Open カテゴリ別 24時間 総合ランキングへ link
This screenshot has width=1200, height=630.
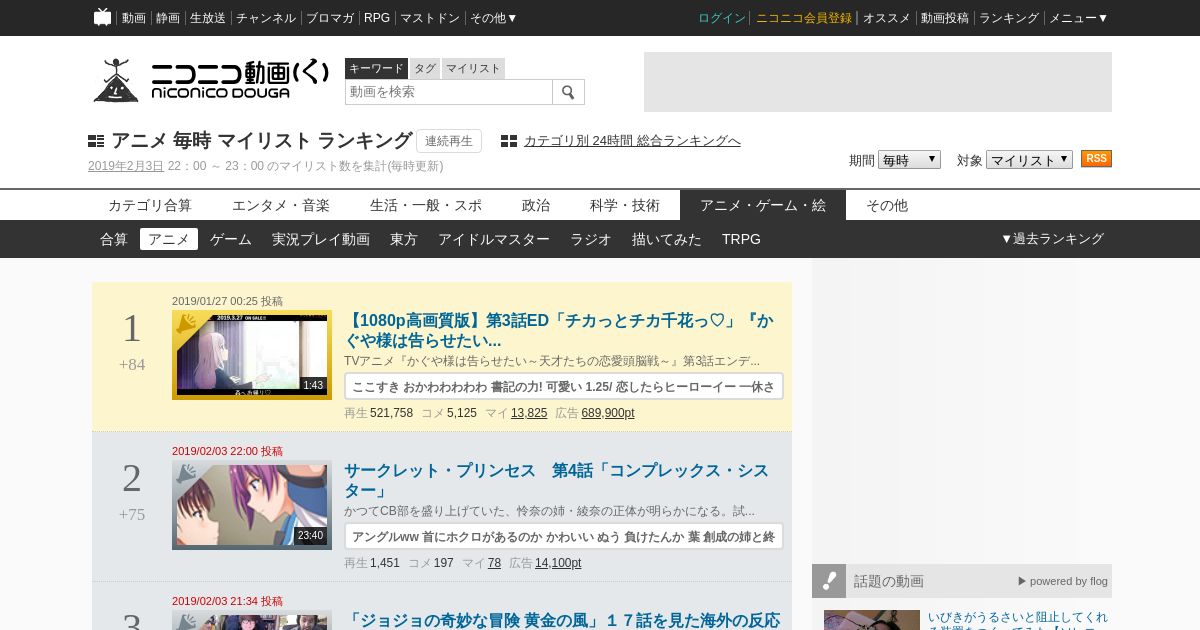[632, 141]
